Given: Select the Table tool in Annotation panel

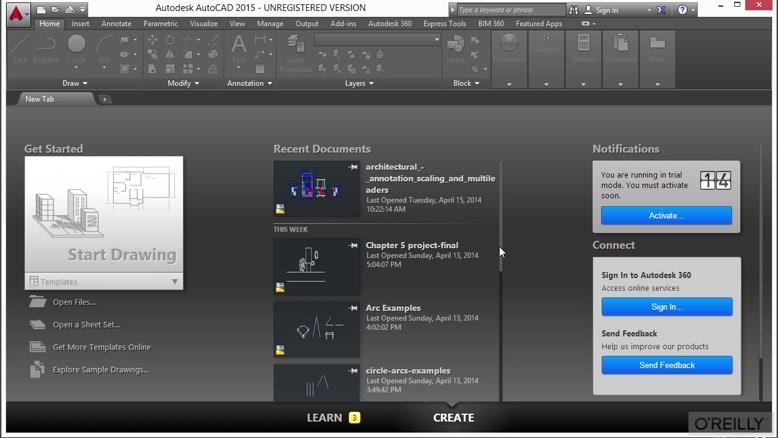Looking at the screenshot, I should (260, 68).
